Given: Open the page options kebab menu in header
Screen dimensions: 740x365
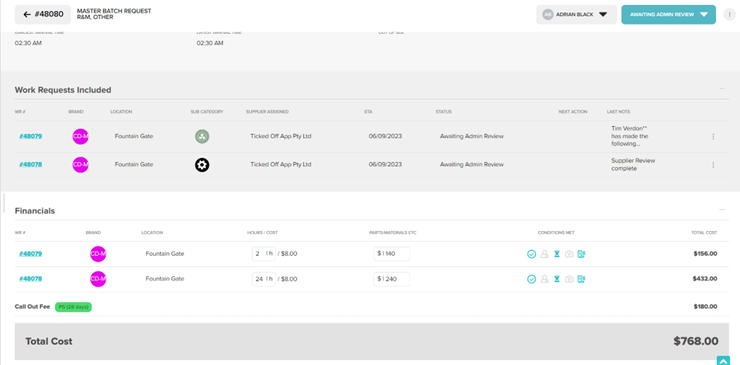Looking at the screenshot, I should (x=730, y=14).
